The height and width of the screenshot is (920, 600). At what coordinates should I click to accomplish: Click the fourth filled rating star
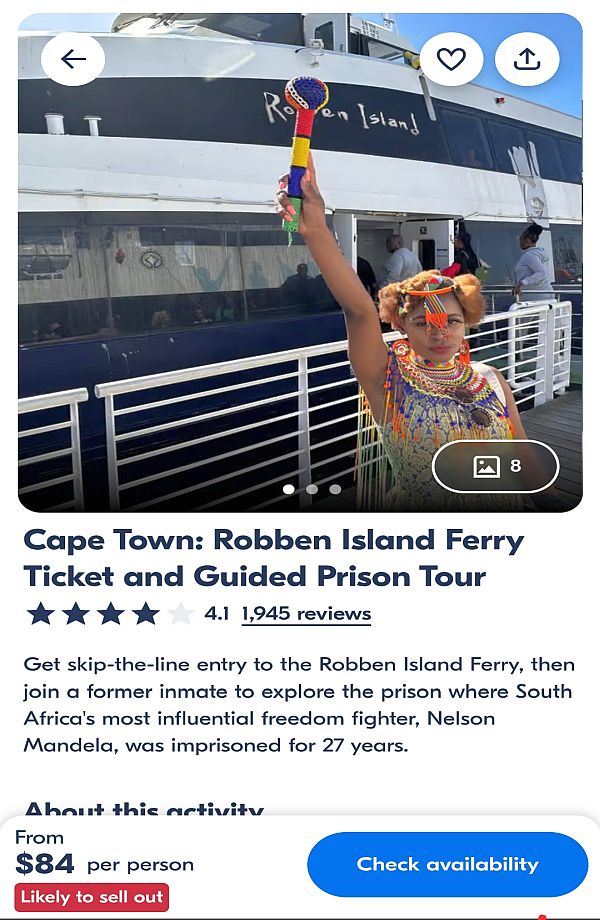click(x=146, y=614)
